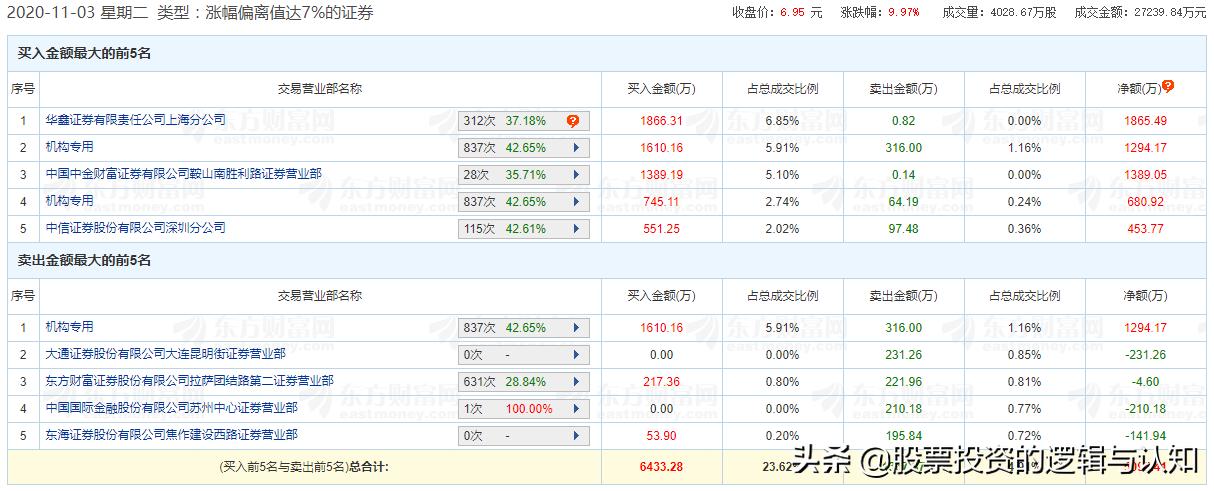
Task: Click the net amount -141.94
Action: [1145, 436]
